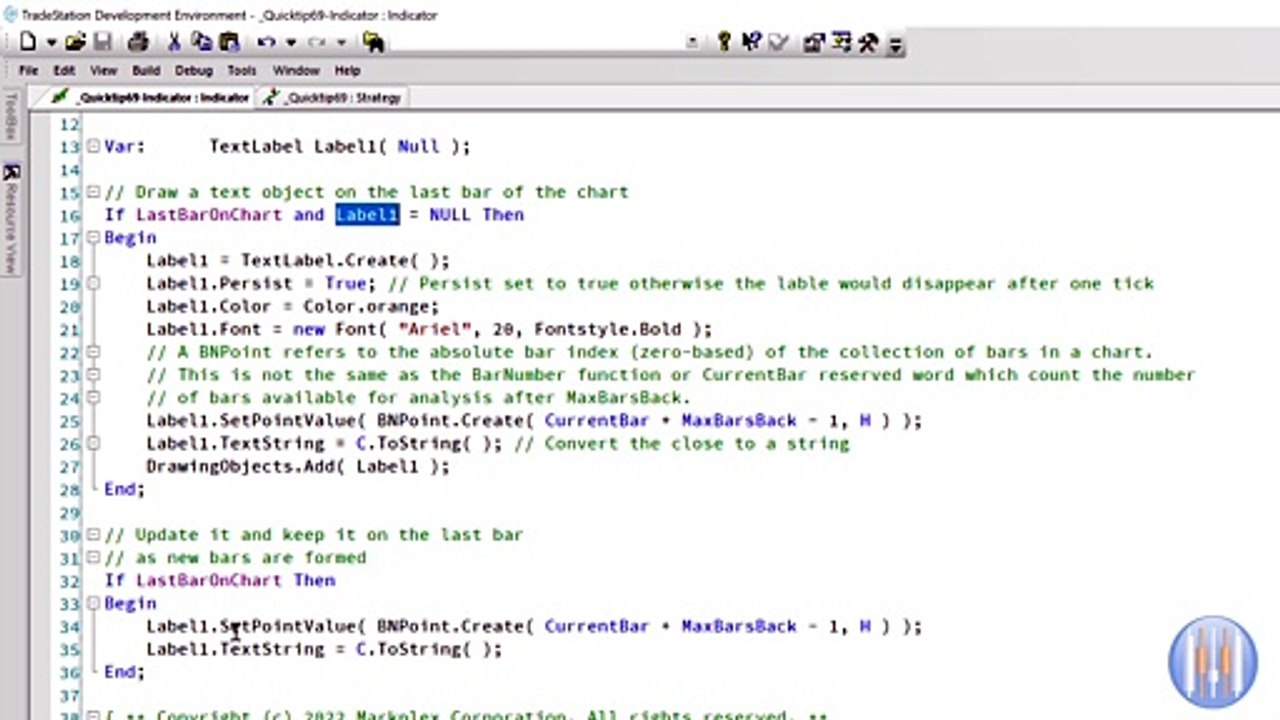This screenshot has width=1280, height=720.
Task: Click LastBarOnChart on line 16
Action: click(x=209, y=215)
